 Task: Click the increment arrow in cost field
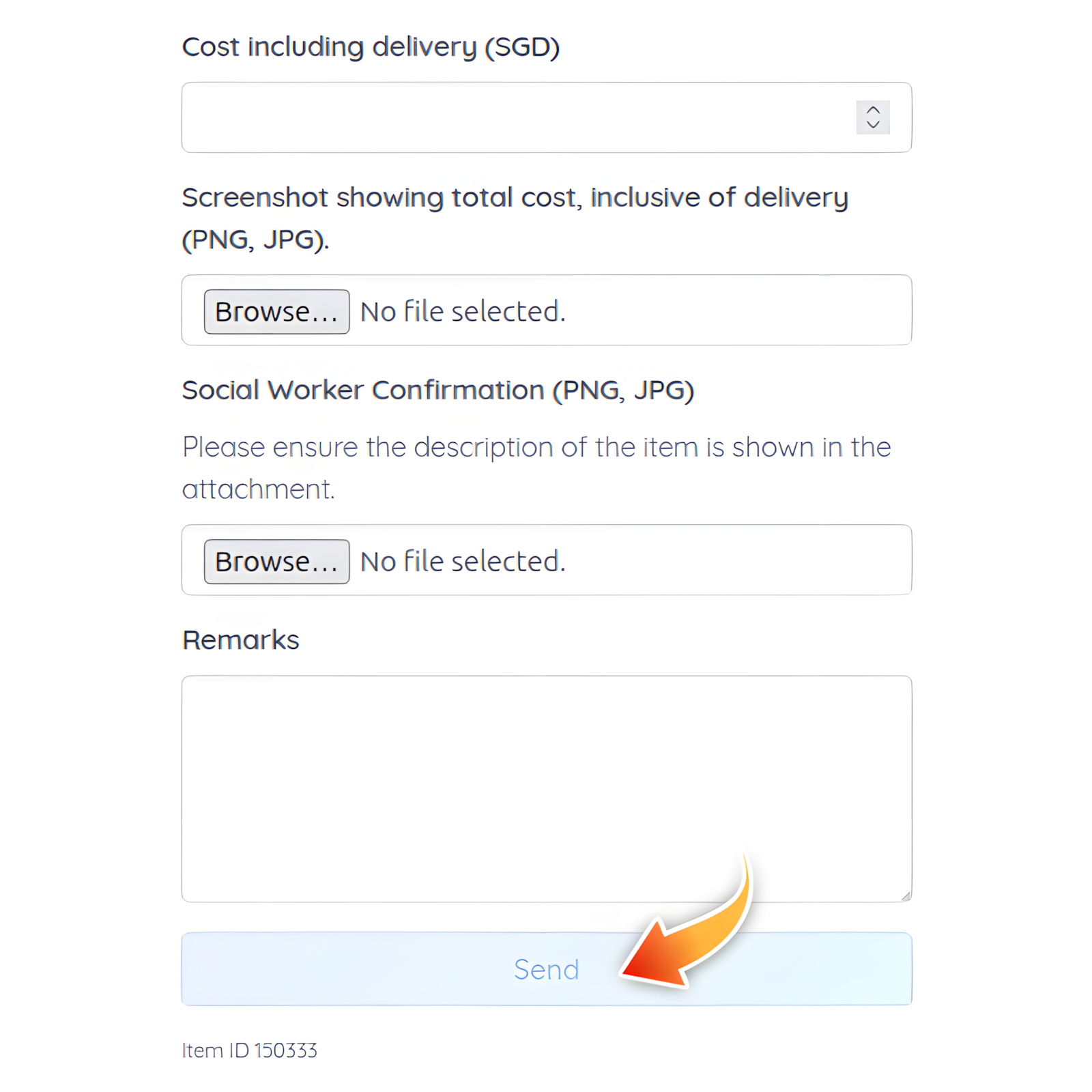[872, 110]
